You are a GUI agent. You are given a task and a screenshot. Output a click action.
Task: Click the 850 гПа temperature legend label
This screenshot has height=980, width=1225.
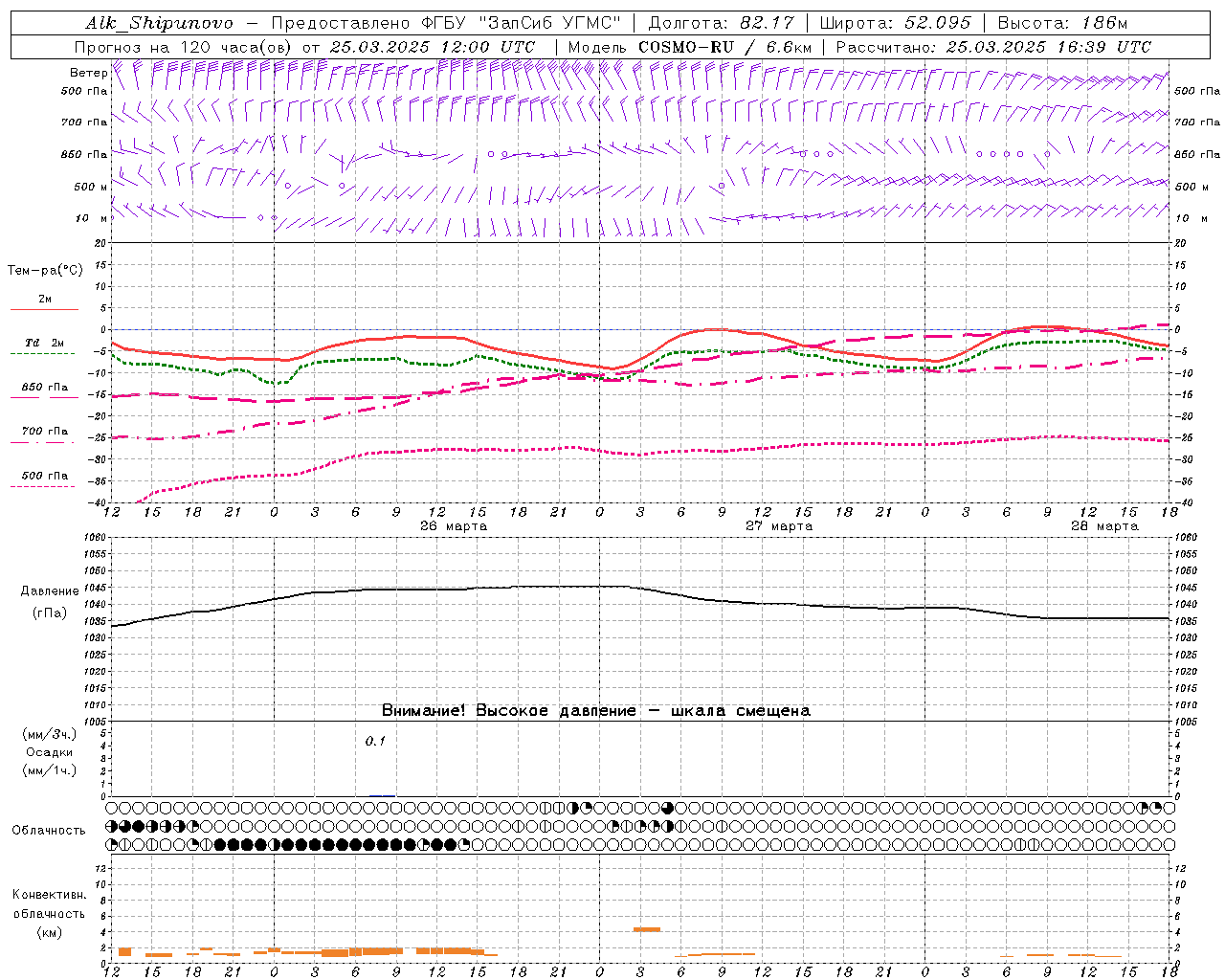click(x=45, y=388)
